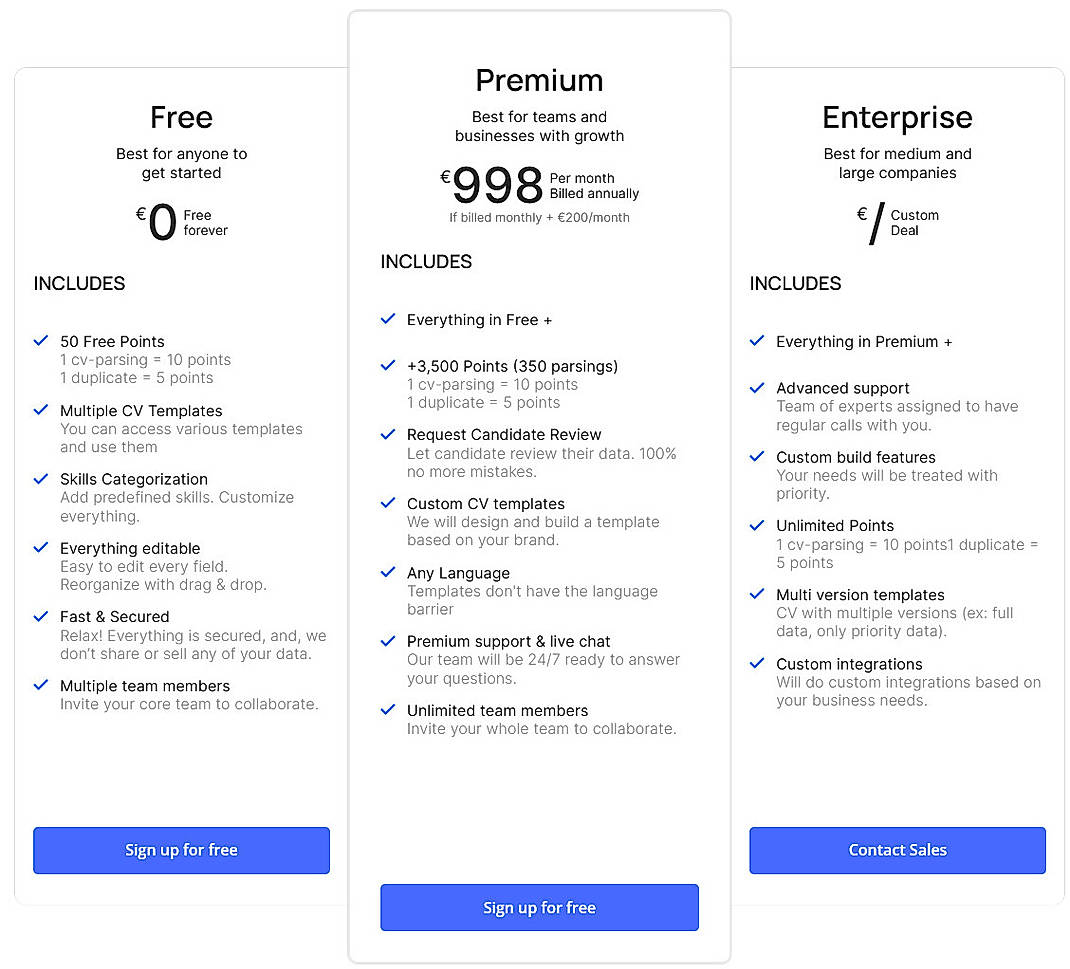This screenshot has height=969, width=1070.
Task: Click the checkmark beside 'Unlimited Points'
Action: pyautogui.click(x=757, y=525)
